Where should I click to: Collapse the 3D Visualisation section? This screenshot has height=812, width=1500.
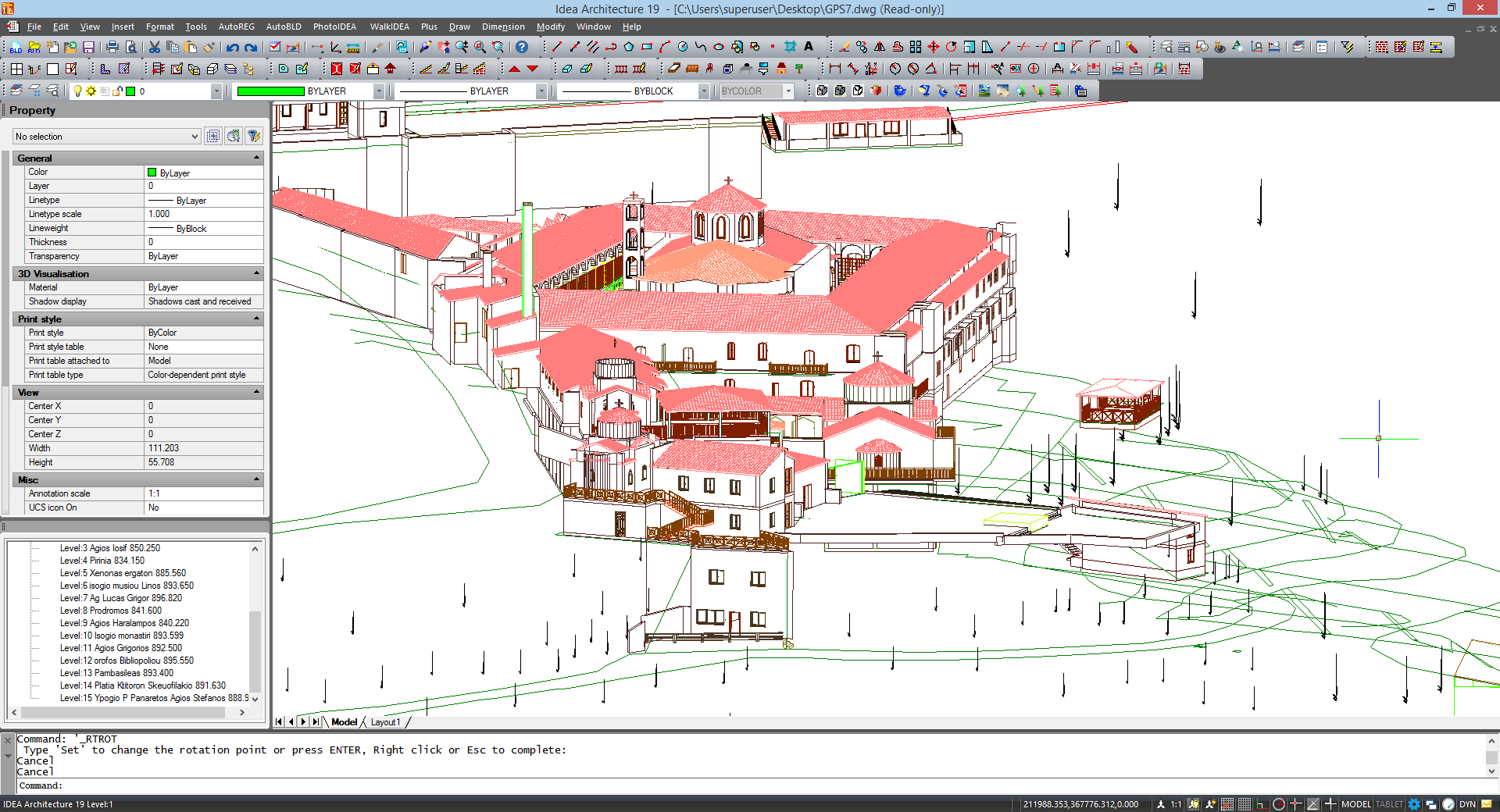pos(256,273)
